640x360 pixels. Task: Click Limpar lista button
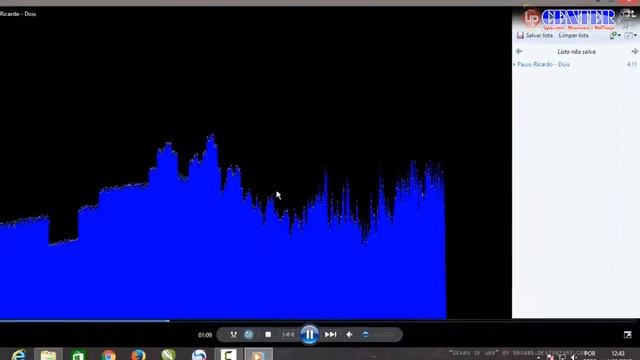click(573, 36)
